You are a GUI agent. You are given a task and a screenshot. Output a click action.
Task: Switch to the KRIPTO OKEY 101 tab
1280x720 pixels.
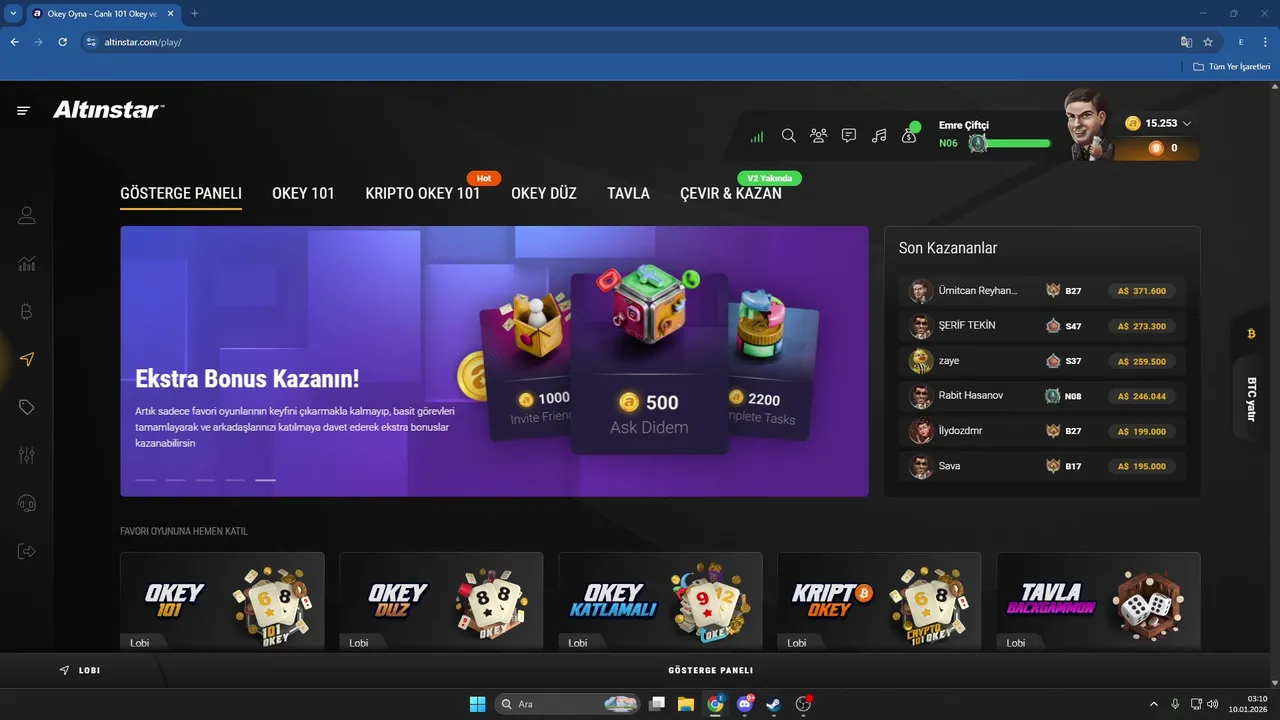pos(422,193)
